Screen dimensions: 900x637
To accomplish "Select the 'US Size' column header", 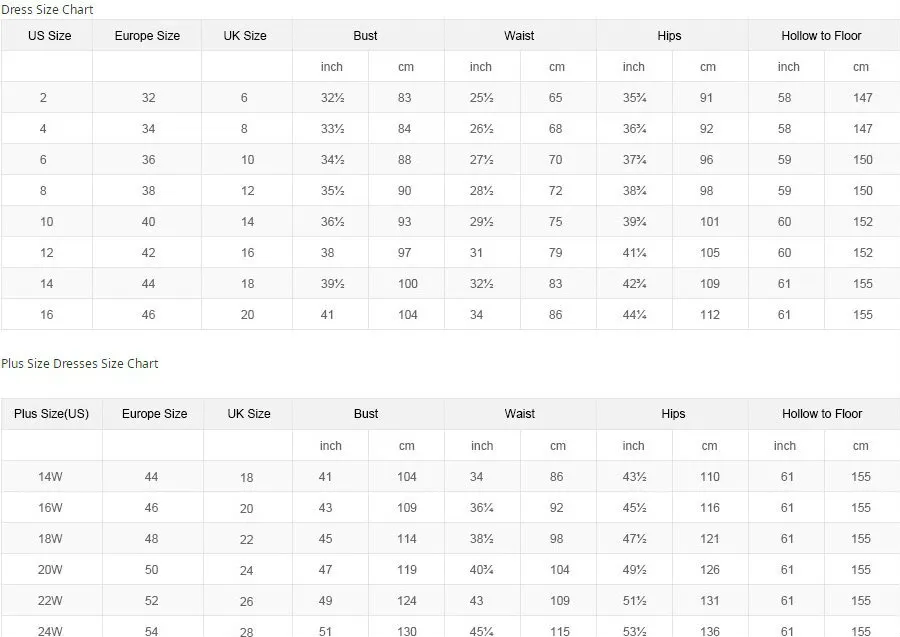I will point(49,36).
